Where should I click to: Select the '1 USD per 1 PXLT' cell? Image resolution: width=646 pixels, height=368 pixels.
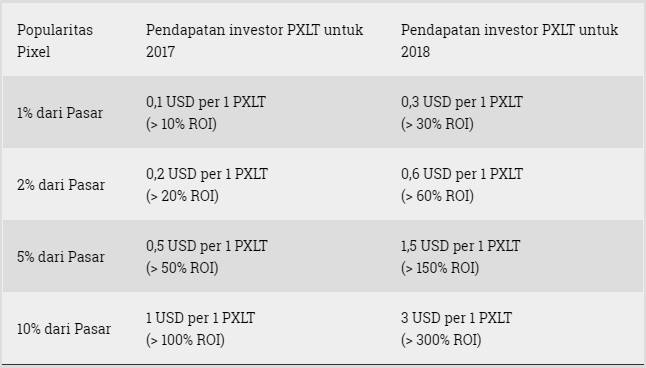pyautogui.click(x=200, y=318)
